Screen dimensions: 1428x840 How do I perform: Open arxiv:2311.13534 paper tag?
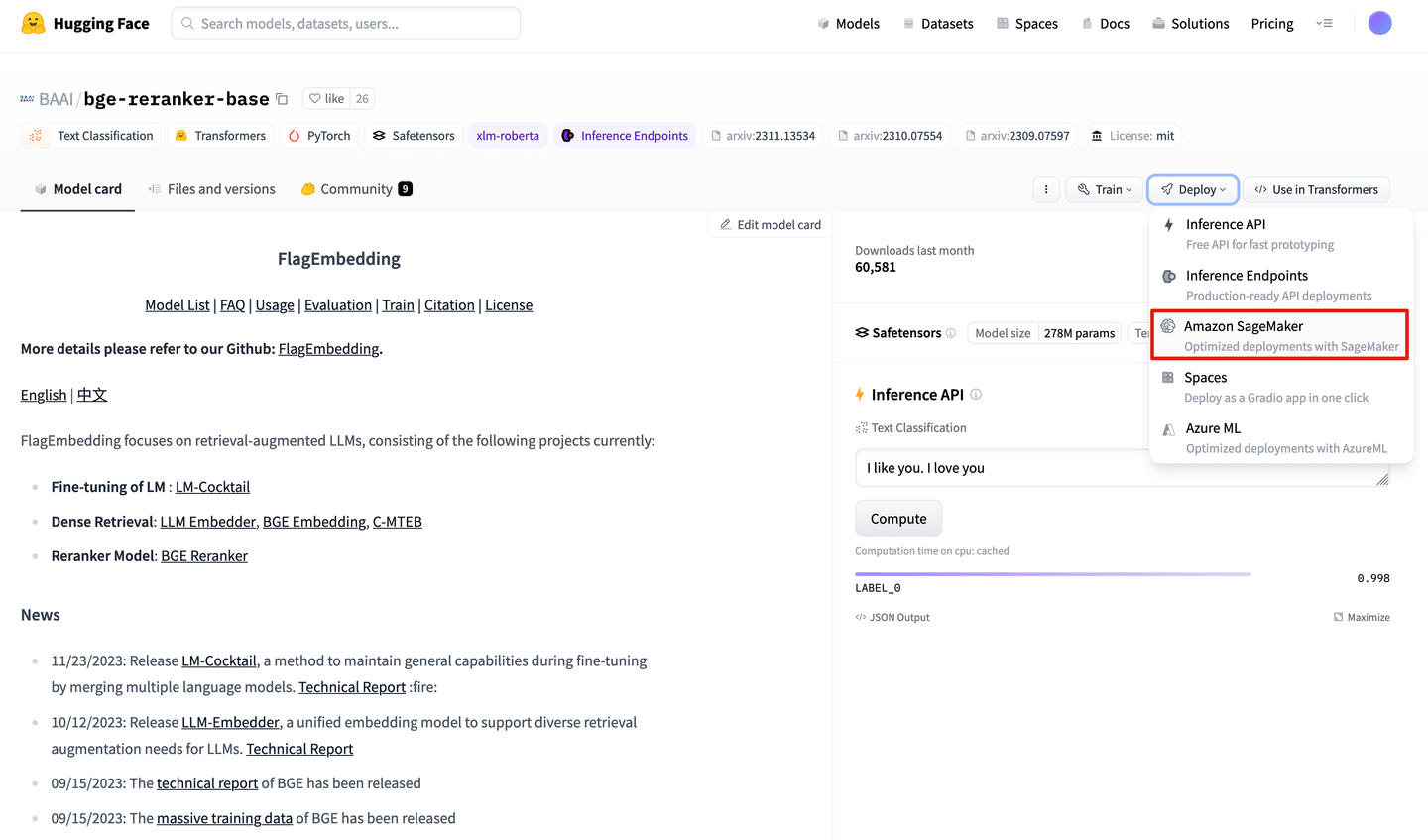tap(763, 136)
